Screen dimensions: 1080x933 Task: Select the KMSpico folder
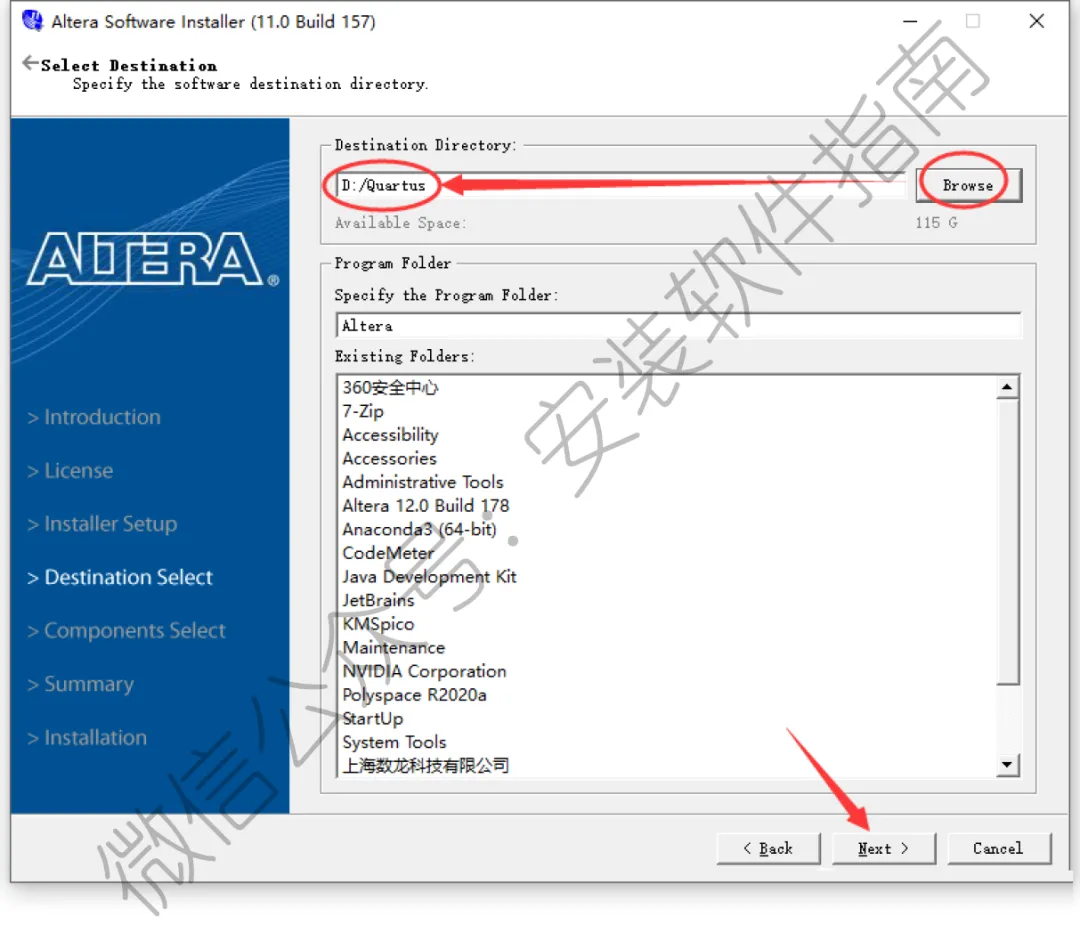coord(378,624)
